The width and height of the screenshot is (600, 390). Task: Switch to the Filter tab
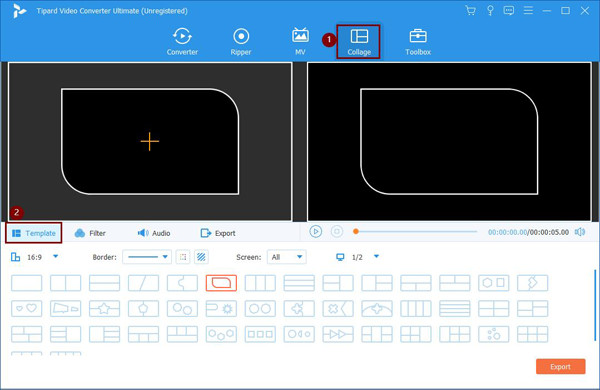tap(90, 233)
